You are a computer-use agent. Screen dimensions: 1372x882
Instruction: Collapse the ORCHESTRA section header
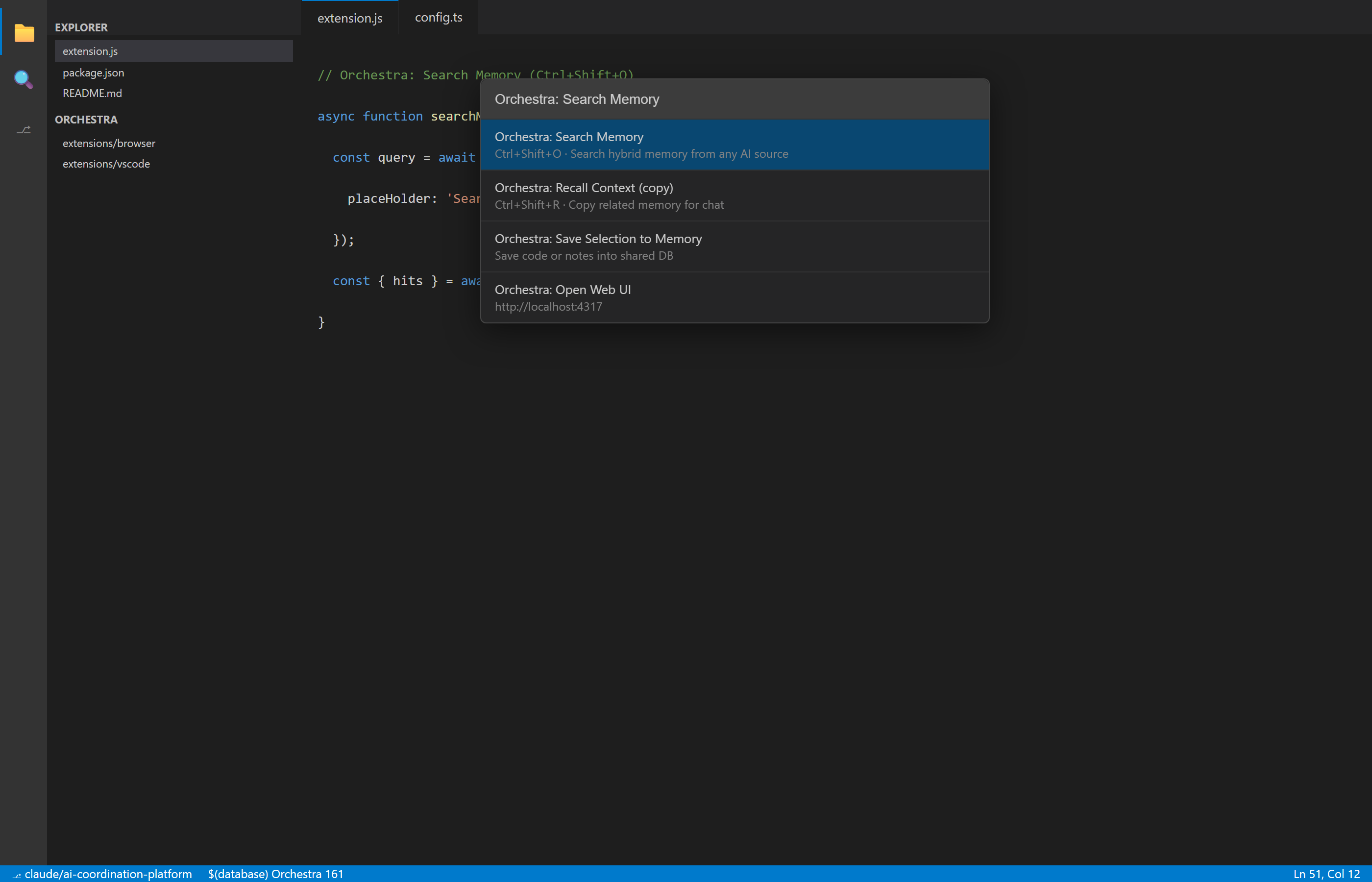(x=86, y=120)
